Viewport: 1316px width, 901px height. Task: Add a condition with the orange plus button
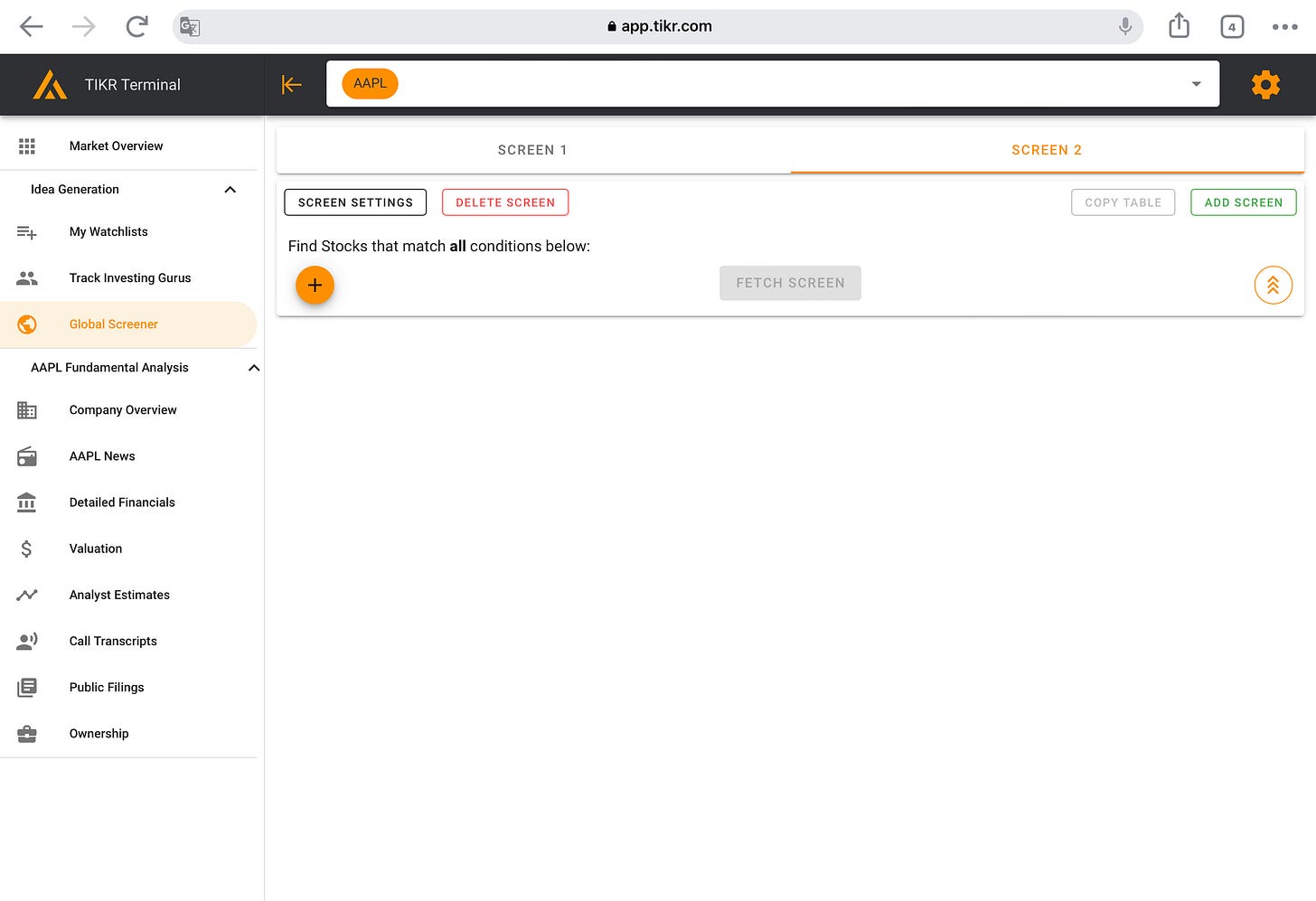pos(315,285)
